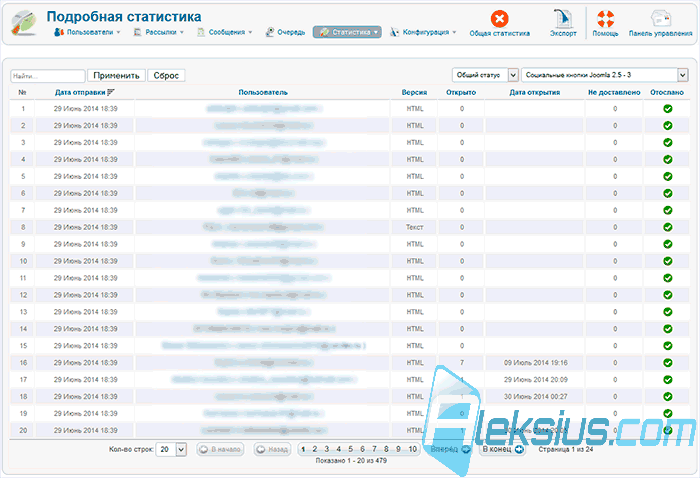Image resolution: width=700 pixels, height=478 pixels.
Task: Open the Статистика menu
Action: click(x=347, y=32)
